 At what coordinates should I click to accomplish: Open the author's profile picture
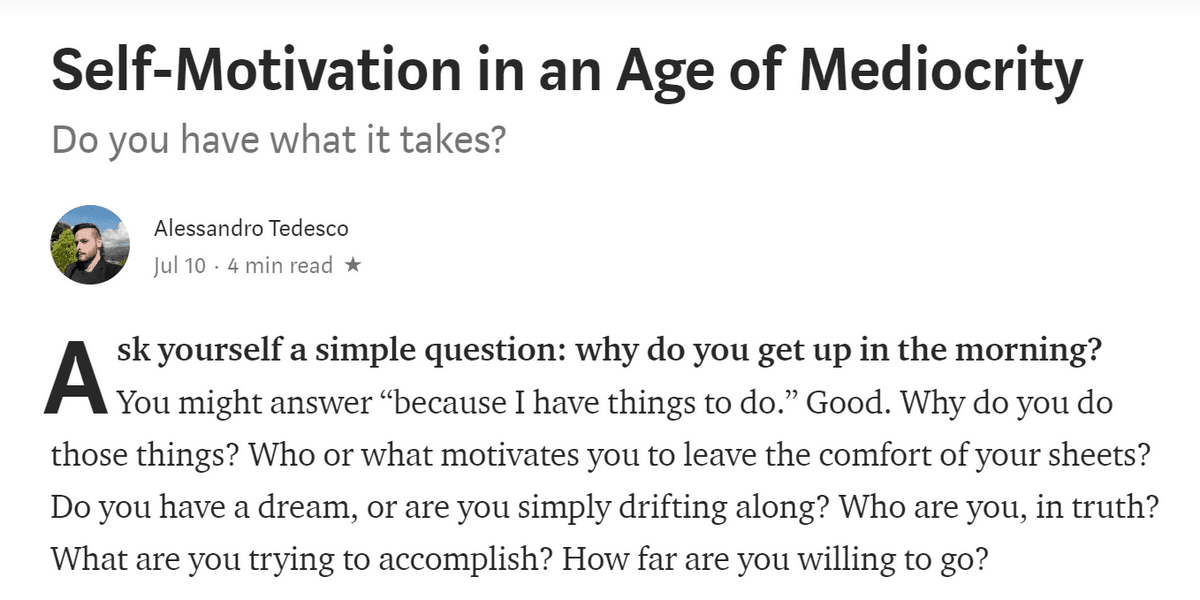click(x=90, y=245)
